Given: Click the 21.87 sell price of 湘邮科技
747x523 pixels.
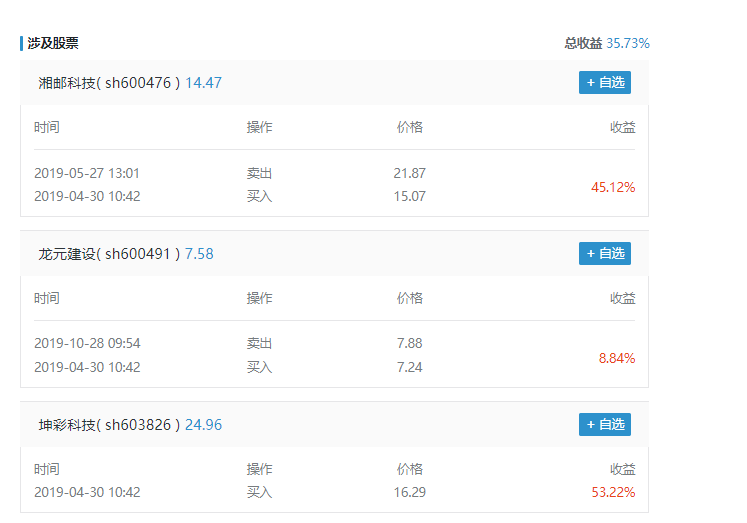Looking at the screenshot, I should [410, 173].
